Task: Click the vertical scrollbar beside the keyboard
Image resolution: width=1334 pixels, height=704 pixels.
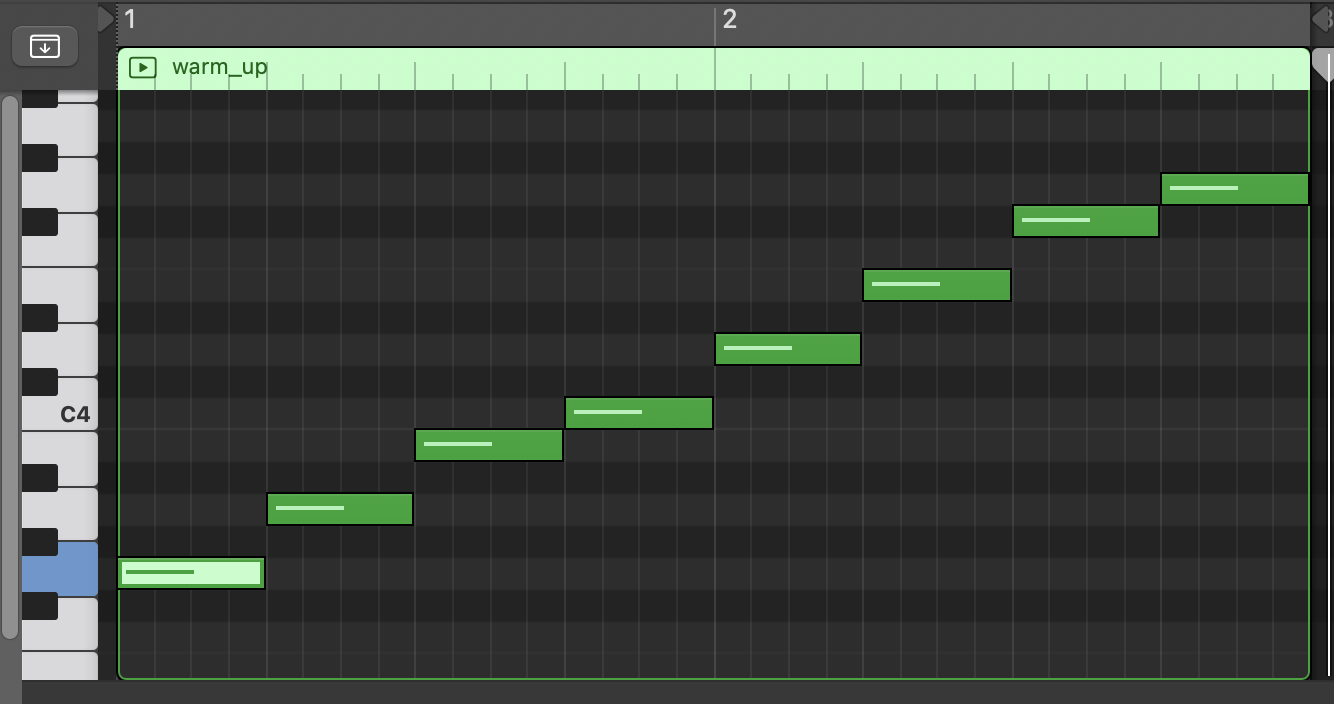Action: 10,367
